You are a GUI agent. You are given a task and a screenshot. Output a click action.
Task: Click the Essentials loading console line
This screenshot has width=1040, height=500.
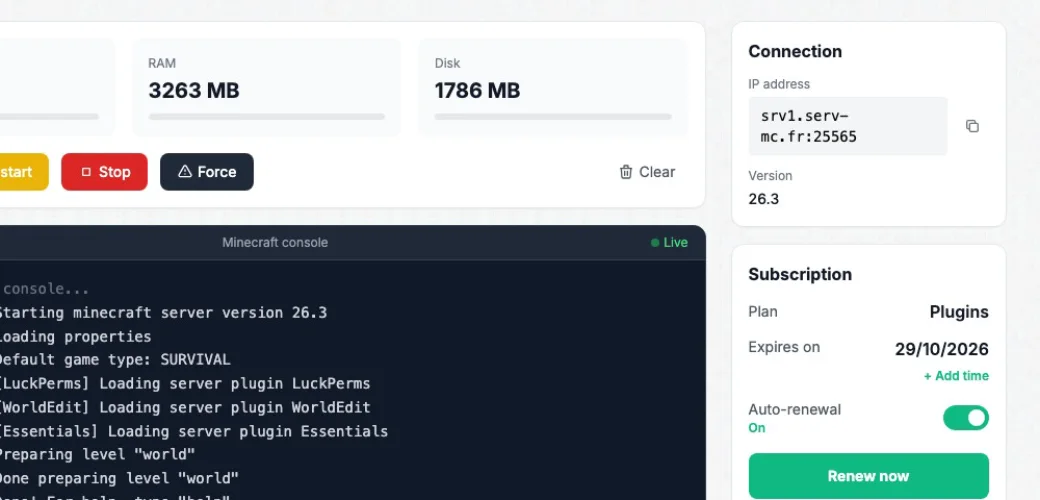click(194, 431)
